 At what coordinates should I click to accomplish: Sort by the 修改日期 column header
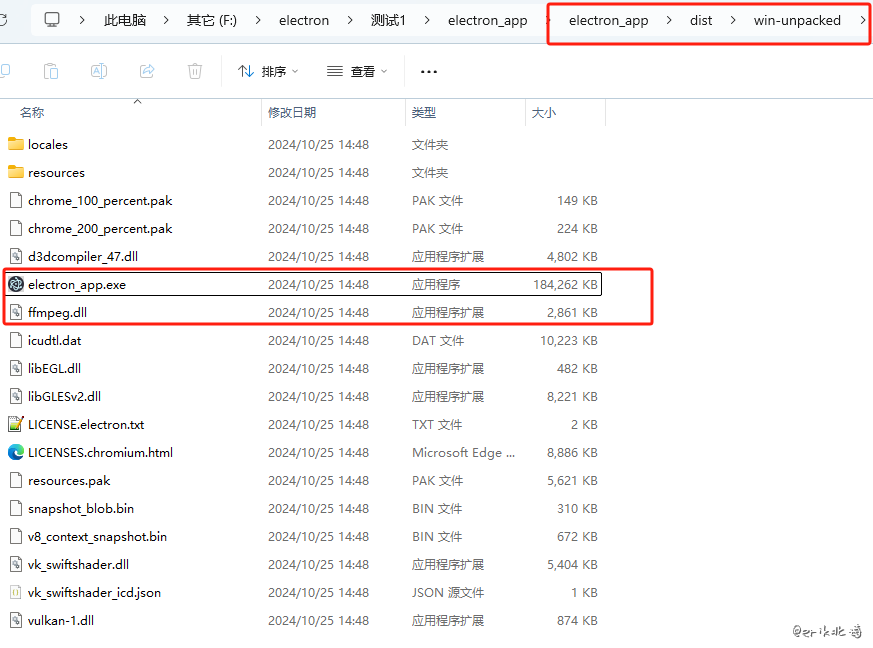click(292, 113)
